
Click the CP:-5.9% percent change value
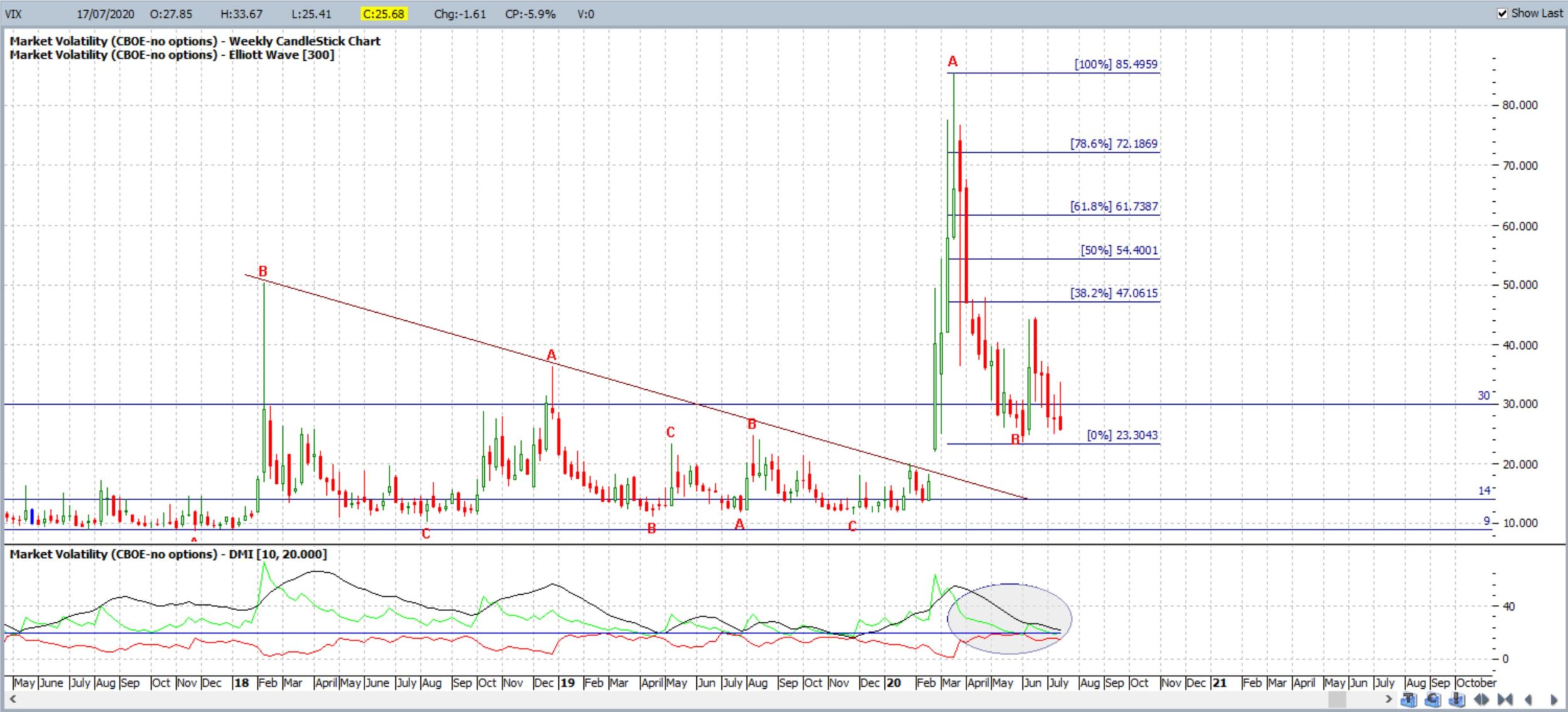click(530, 14)
